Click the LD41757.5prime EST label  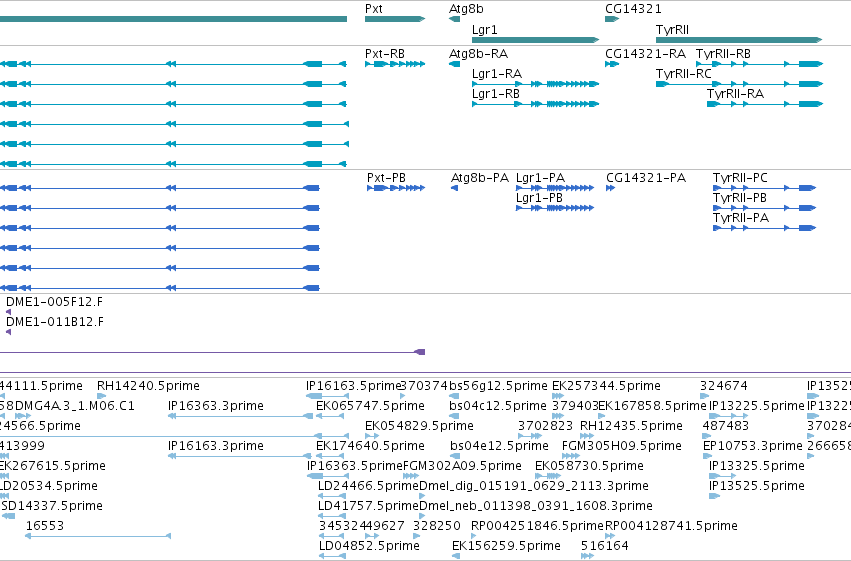point(369,506)
